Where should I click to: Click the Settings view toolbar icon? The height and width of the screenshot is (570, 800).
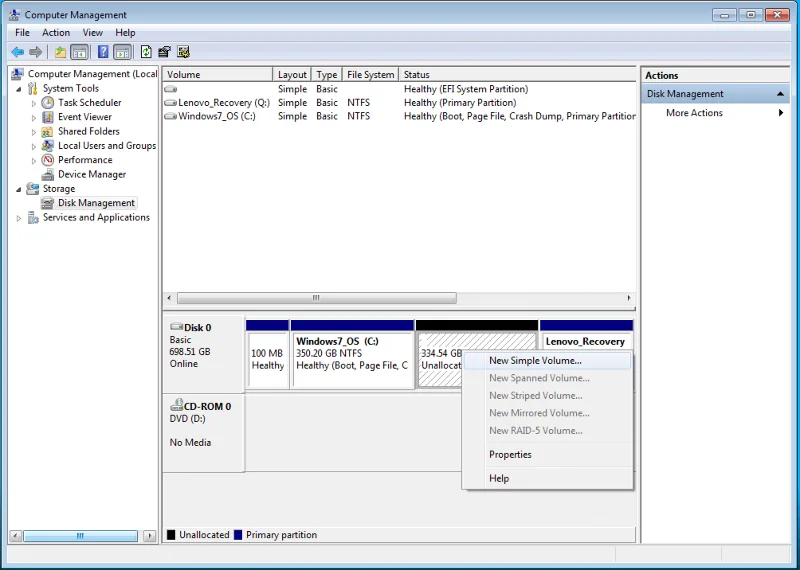[x=183, y=52]
